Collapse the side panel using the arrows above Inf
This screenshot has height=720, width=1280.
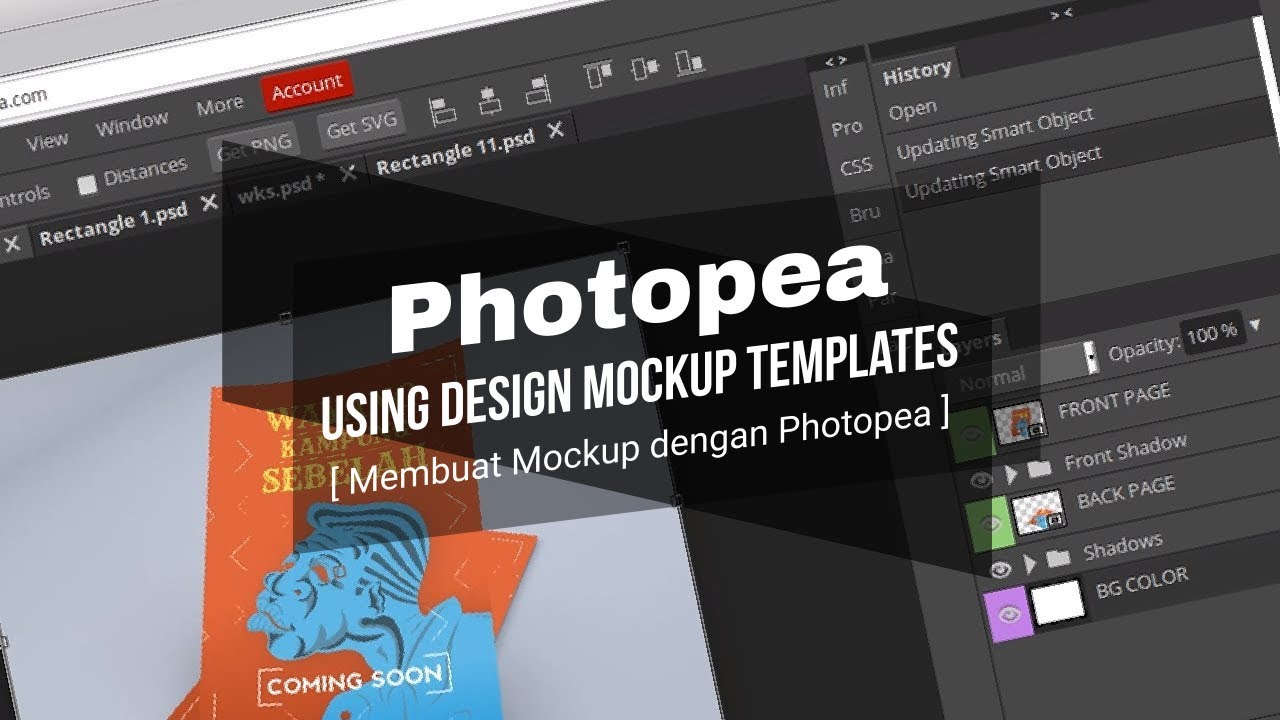point(836,61)
